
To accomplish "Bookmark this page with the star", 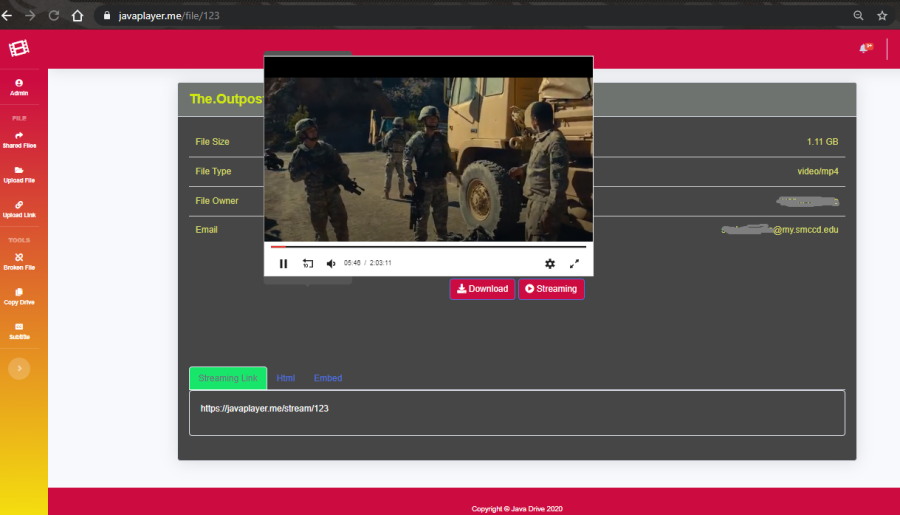I will click(882, 16).
